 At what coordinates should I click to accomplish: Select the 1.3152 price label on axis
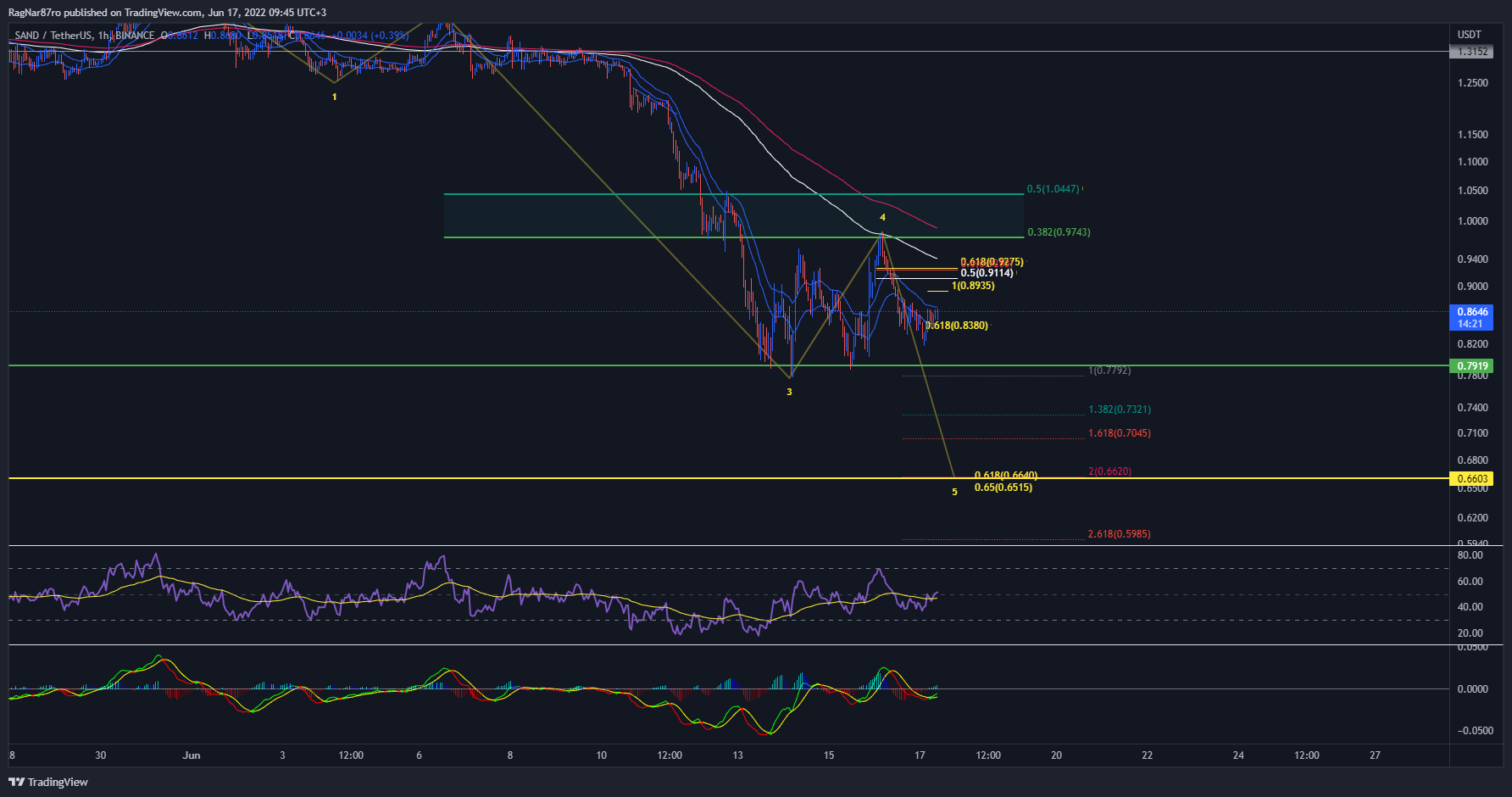[x=1471, y=52]
